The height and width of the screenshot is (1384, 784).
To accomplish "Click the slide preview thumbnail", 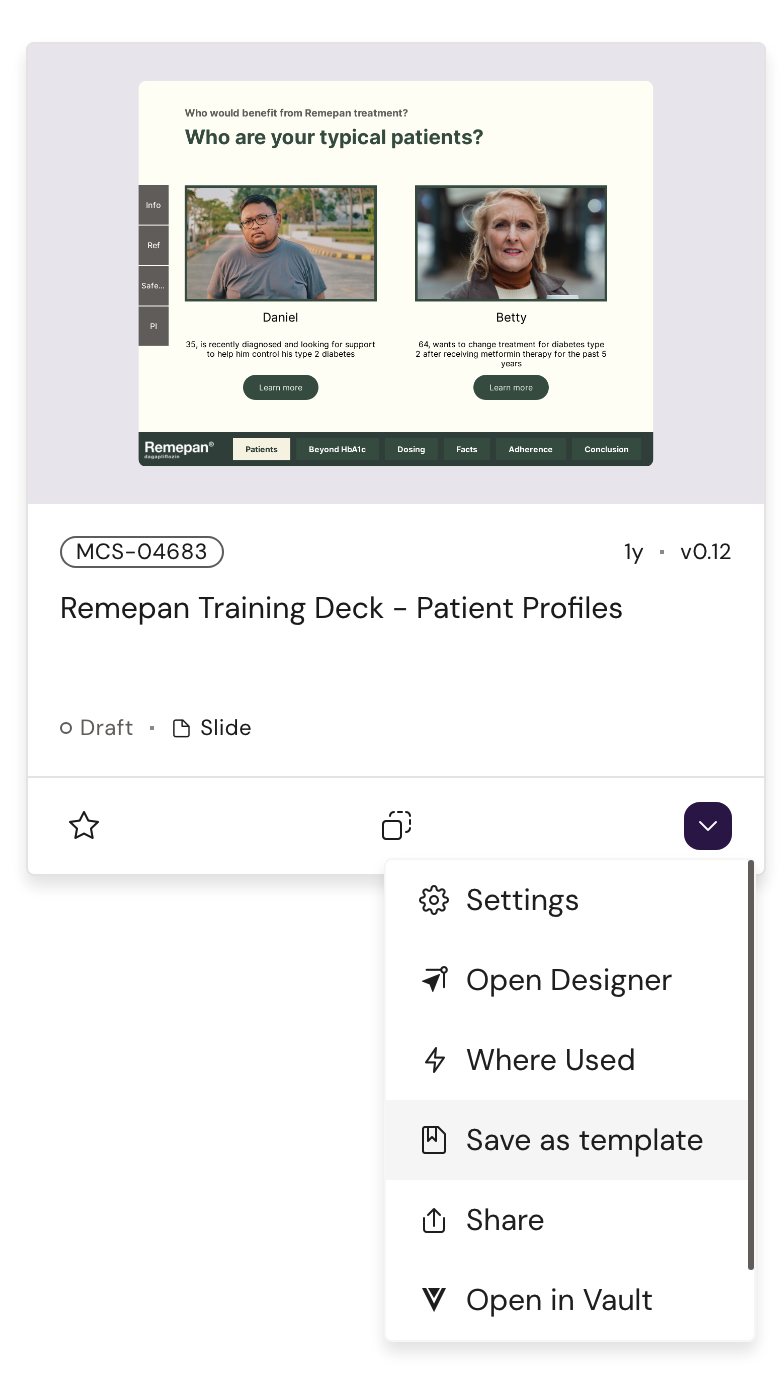I will pyautogui.click(x=395, y=273).
